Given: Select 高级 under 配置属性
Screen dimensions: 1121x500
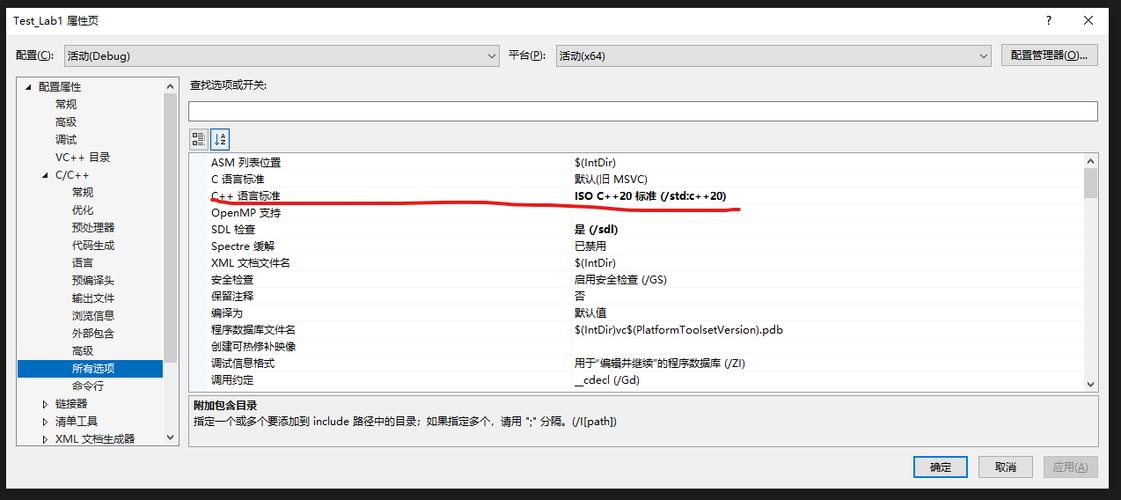Looking at the screenshot, I should pyautogui.click(x=66, y=122).
